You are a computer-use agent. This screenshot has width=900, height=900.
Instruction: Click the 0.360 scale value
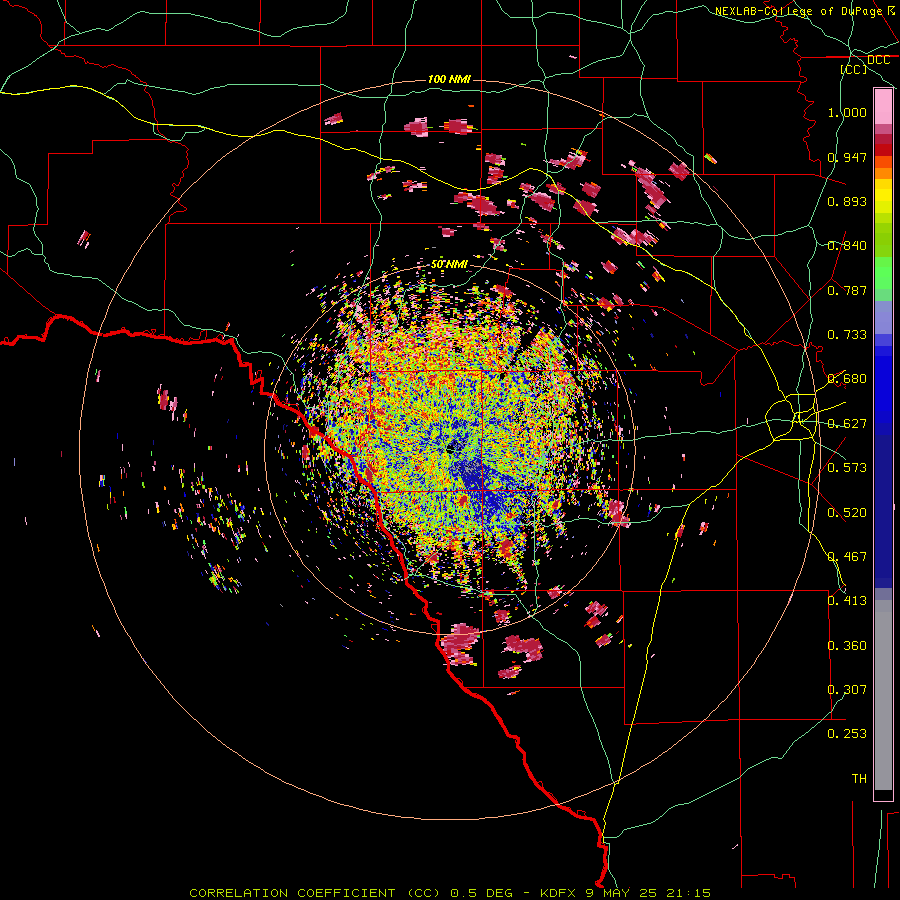coord(847,646)
